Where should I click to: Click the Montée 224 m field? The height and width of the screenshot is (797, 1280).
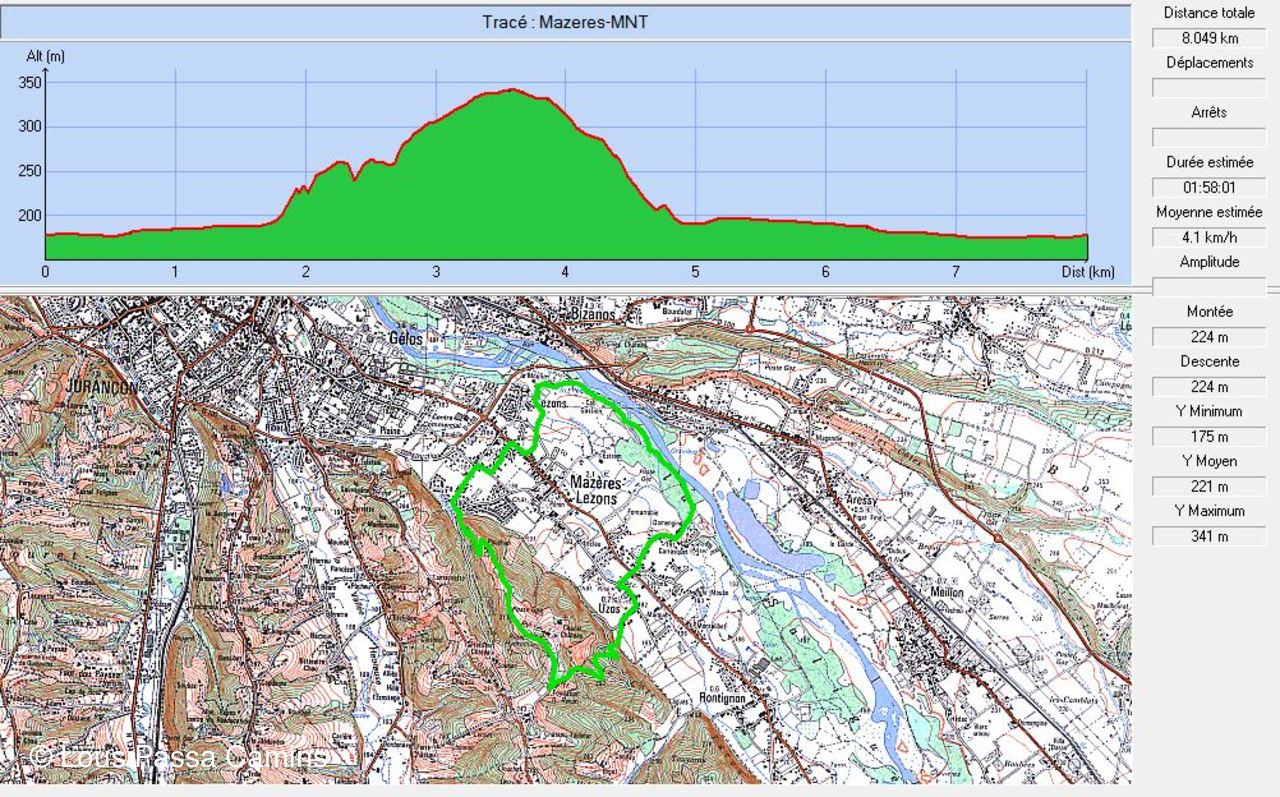click(1208, 337)
